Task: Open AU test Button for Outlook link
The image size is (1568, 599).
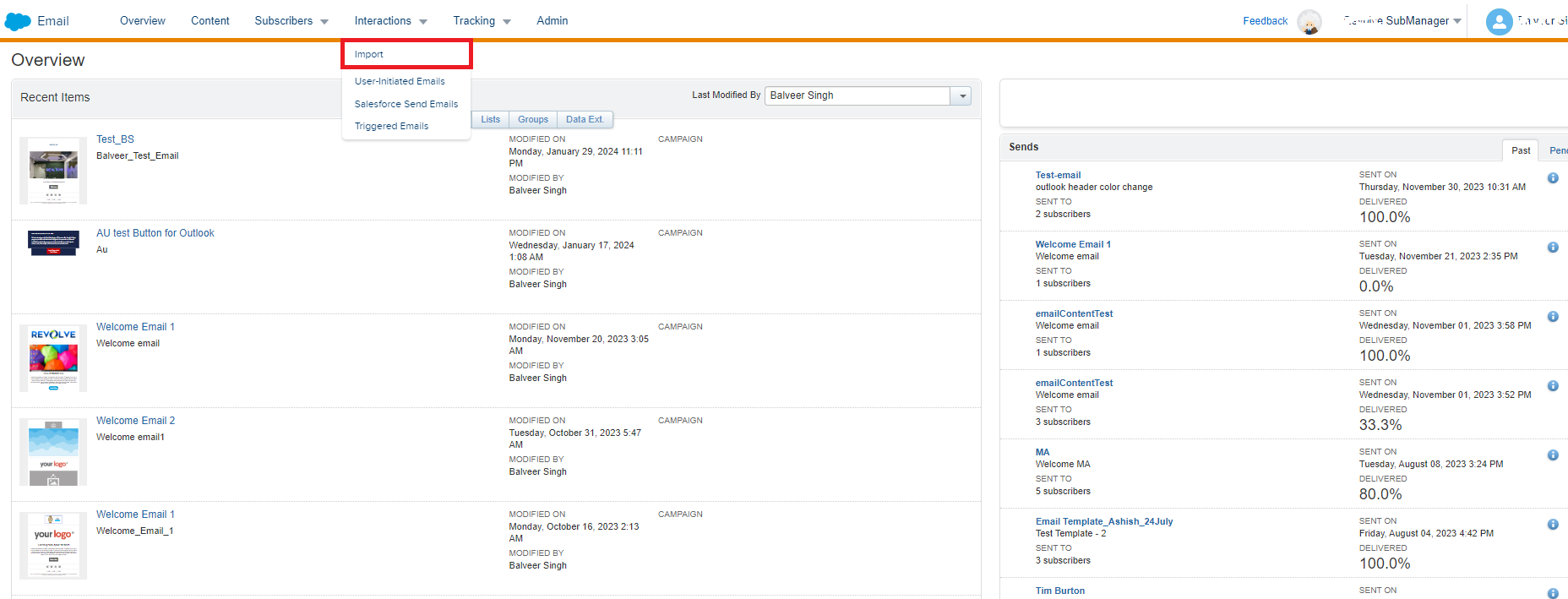Action: (155, 233)
